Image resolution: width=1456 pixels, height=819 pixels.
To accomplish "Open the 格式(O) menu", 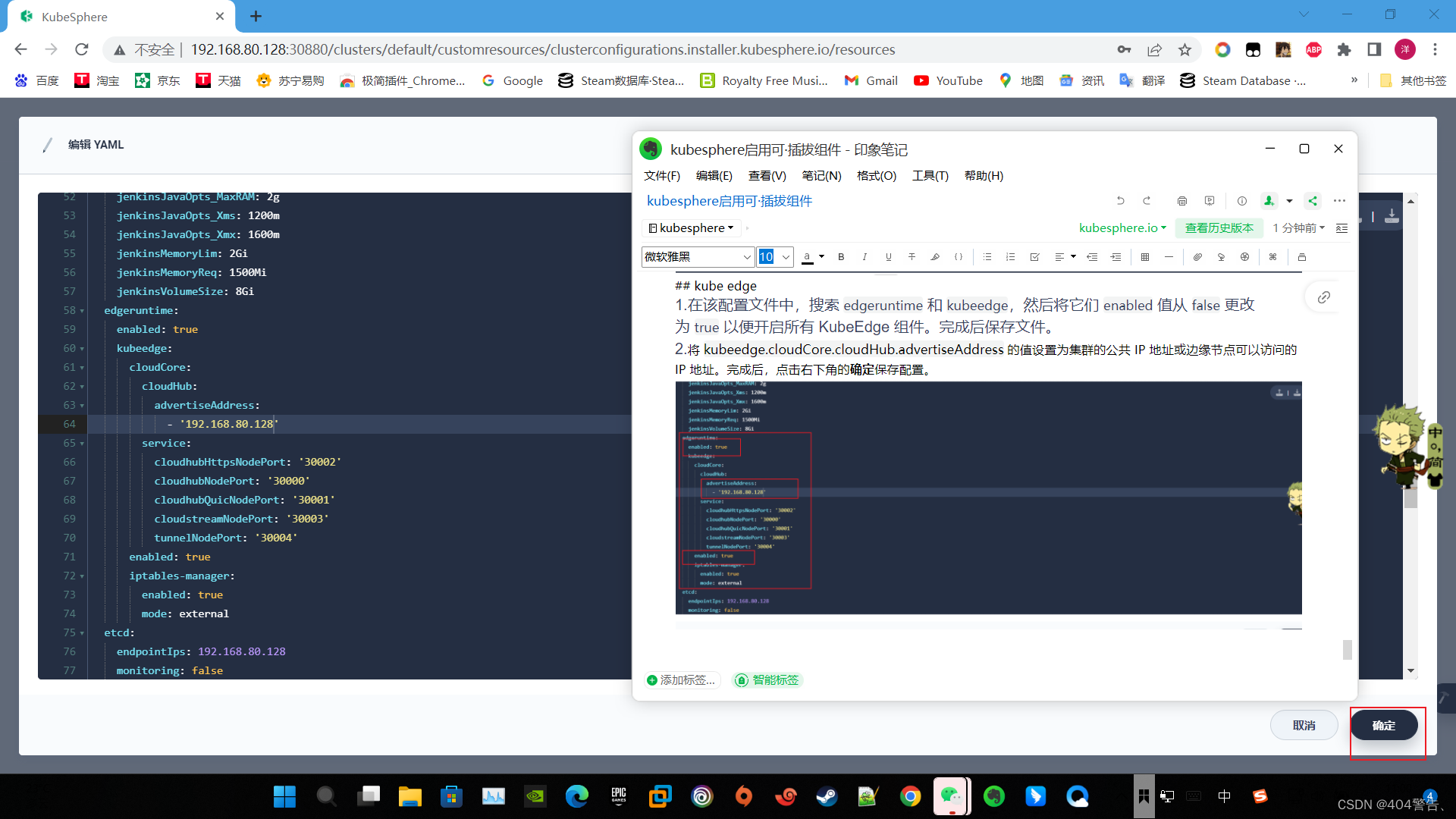I will [877, 176].
